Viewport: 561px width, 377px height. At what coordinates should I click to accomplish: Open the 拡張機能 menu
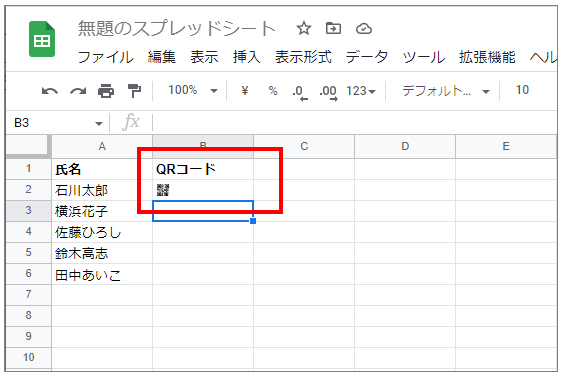pos(487,57)
